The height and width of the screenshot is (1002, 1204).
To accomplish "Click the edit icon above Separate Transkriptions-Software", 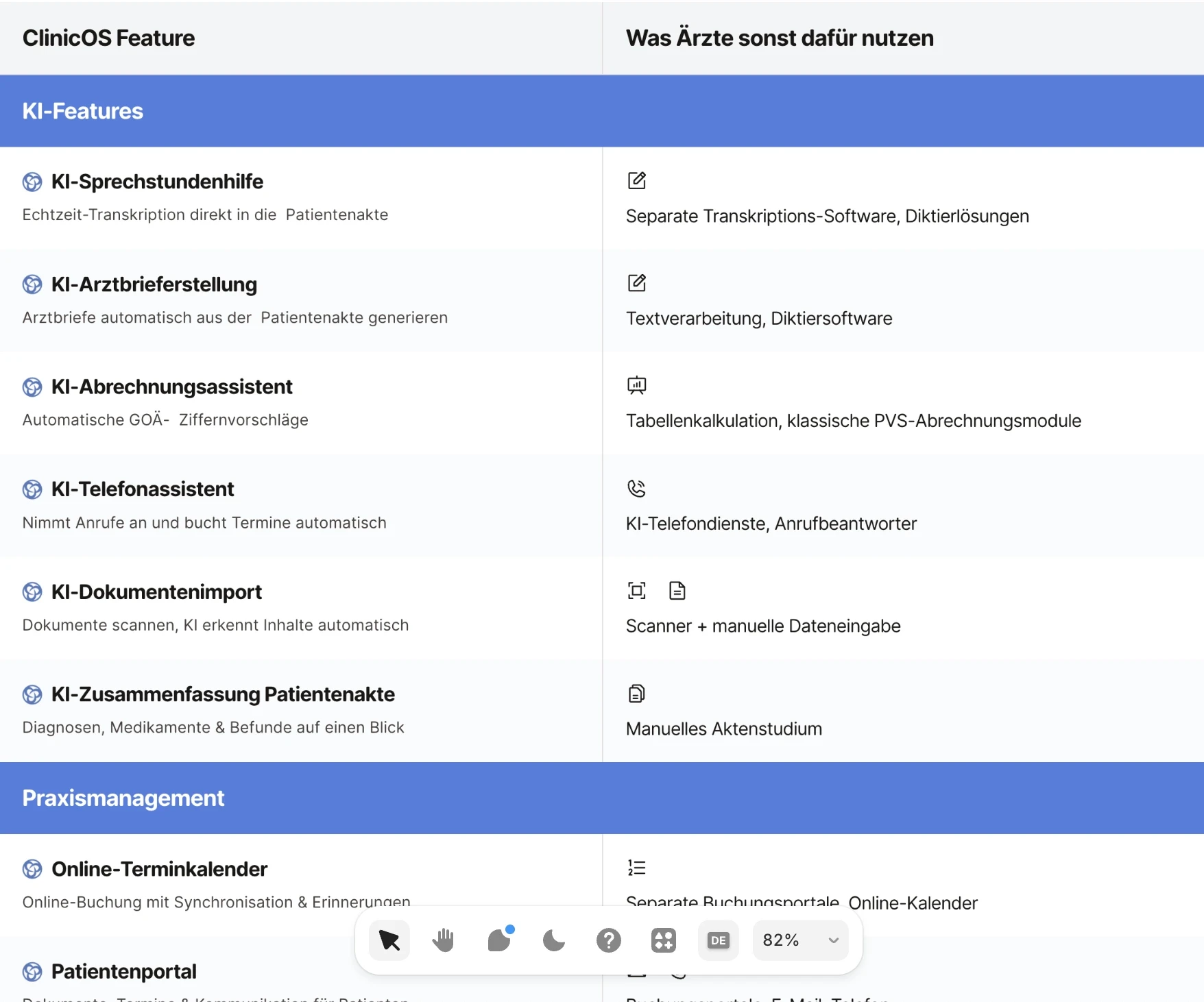I will point(637,180).
